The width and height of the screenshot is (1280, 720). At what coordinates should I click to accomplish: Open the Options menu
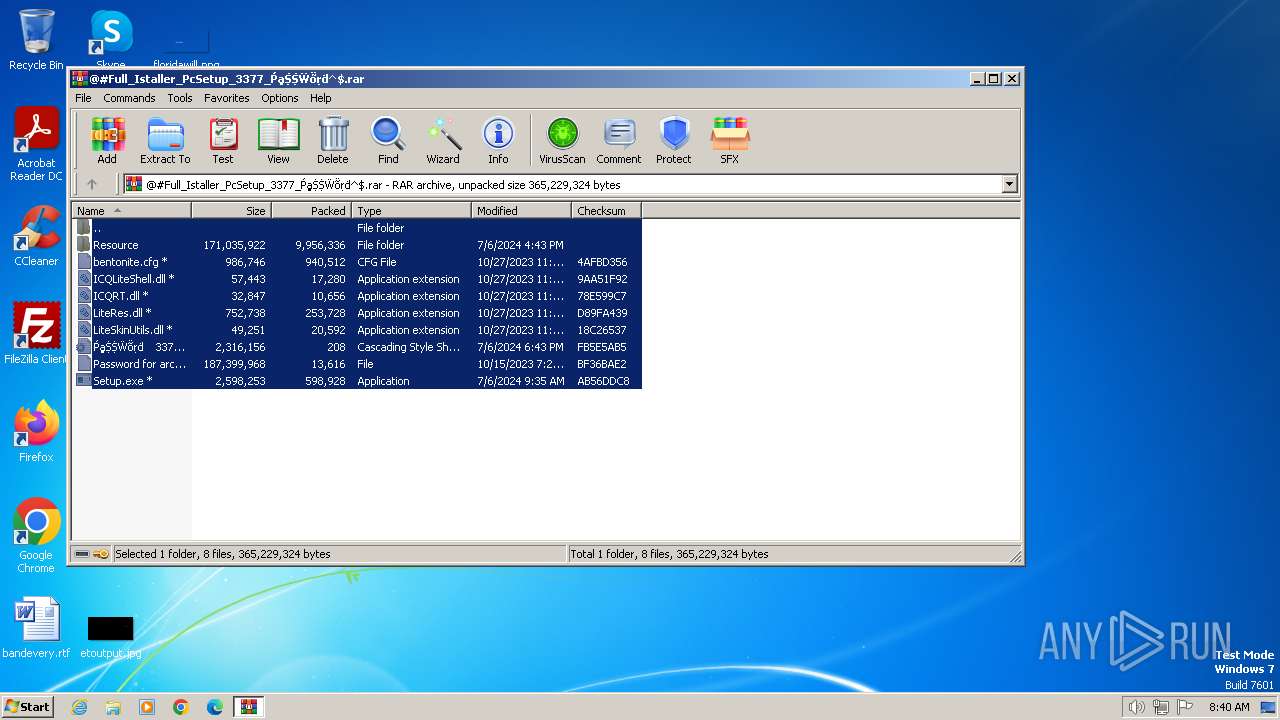tap(280, 98)
